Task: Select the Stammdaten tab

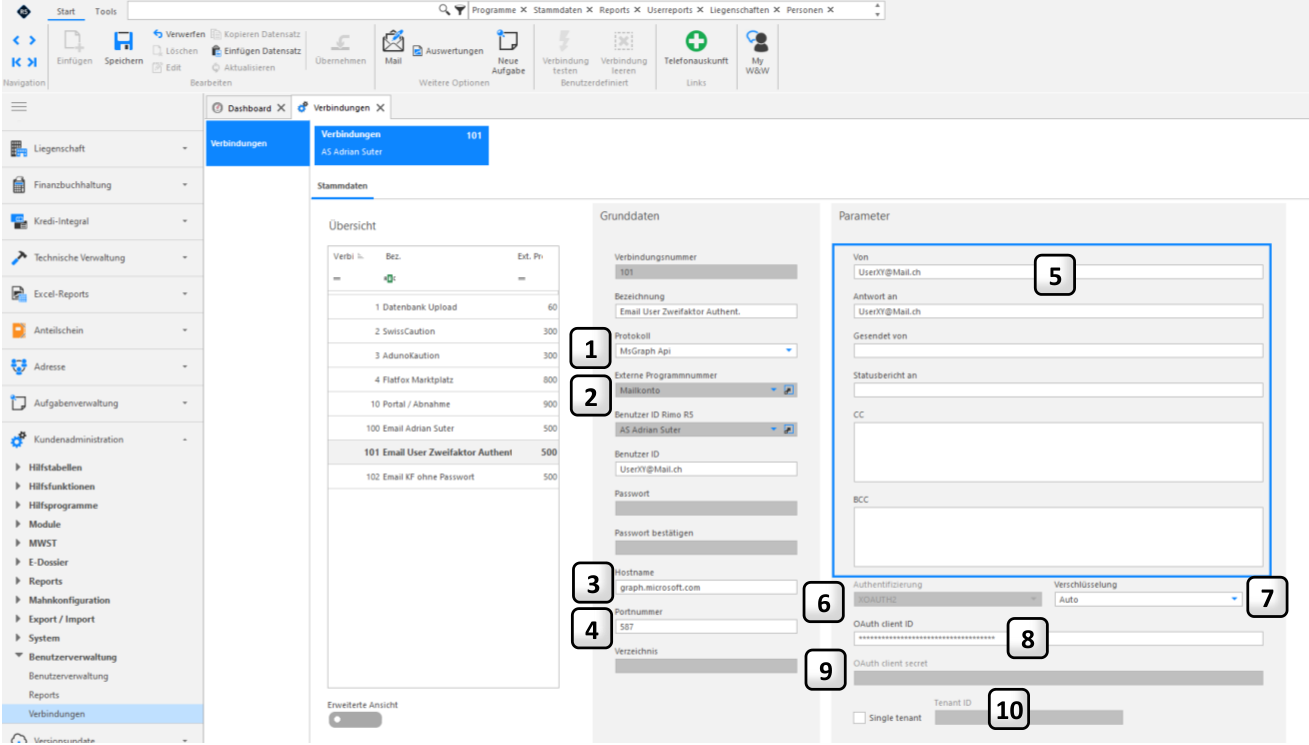Action: point(343,186)
